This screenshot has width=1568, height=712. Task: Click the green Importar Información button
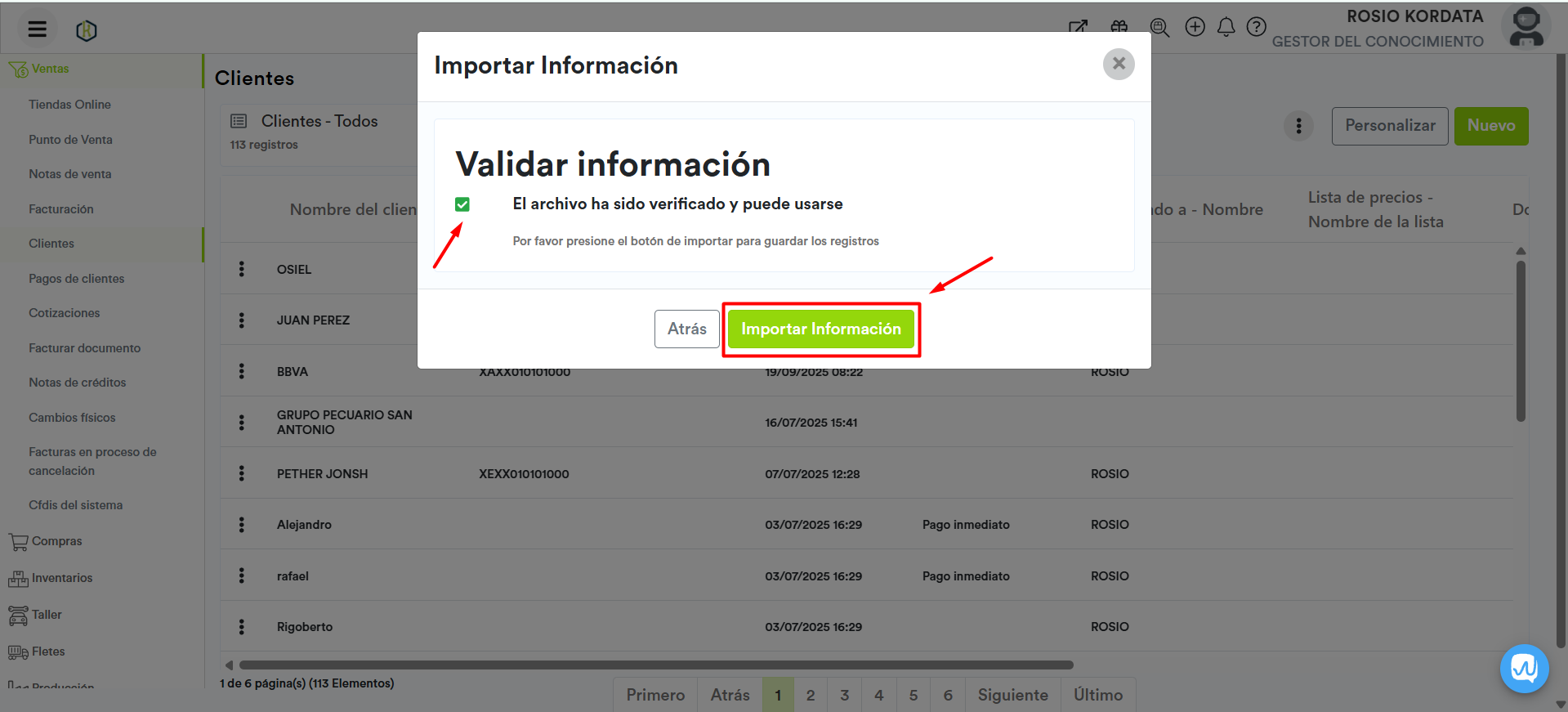tap(820, 329)
